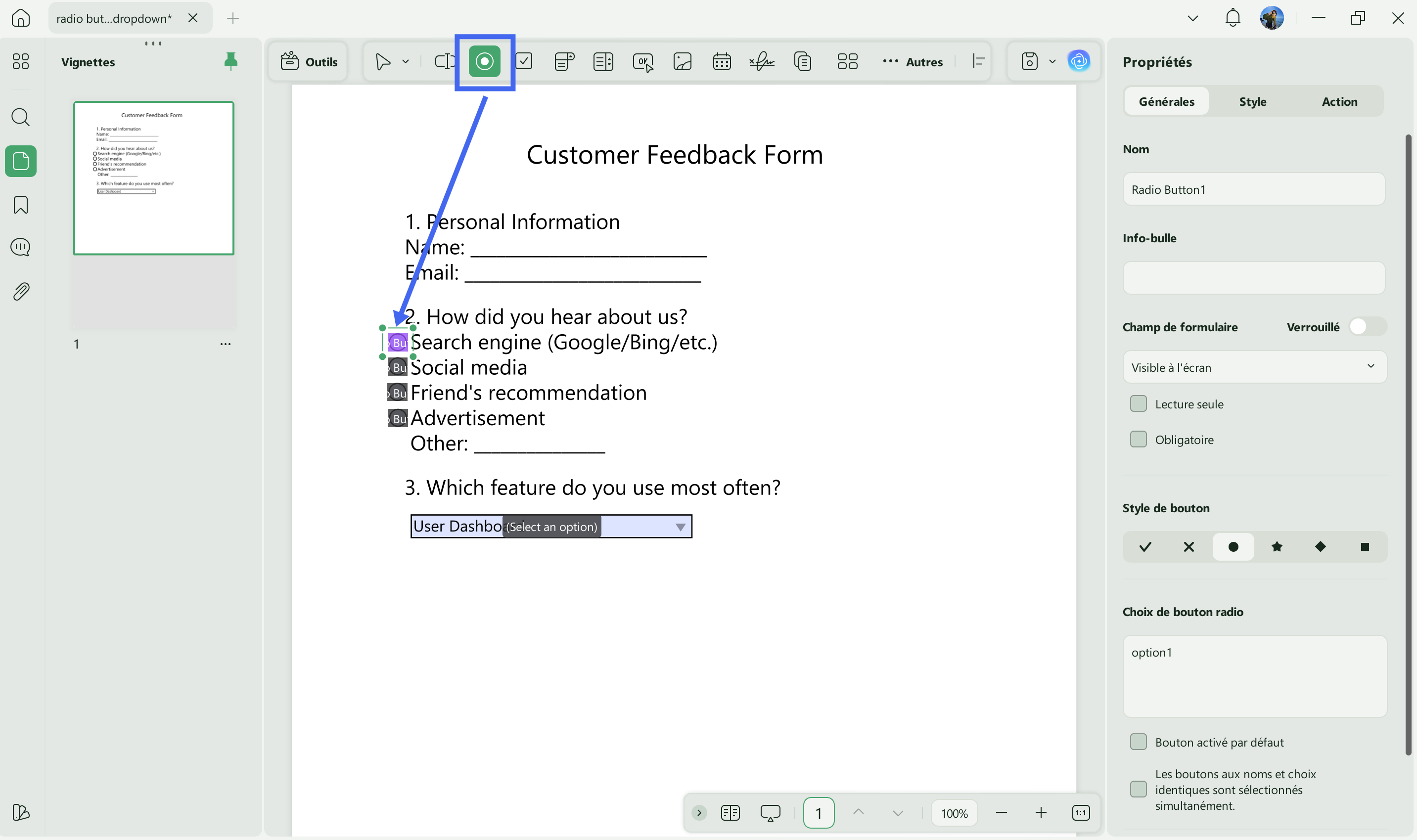Screen dimensions: 1417x840
Task: Go to next page arrow
Action: (x=898, y=813)
